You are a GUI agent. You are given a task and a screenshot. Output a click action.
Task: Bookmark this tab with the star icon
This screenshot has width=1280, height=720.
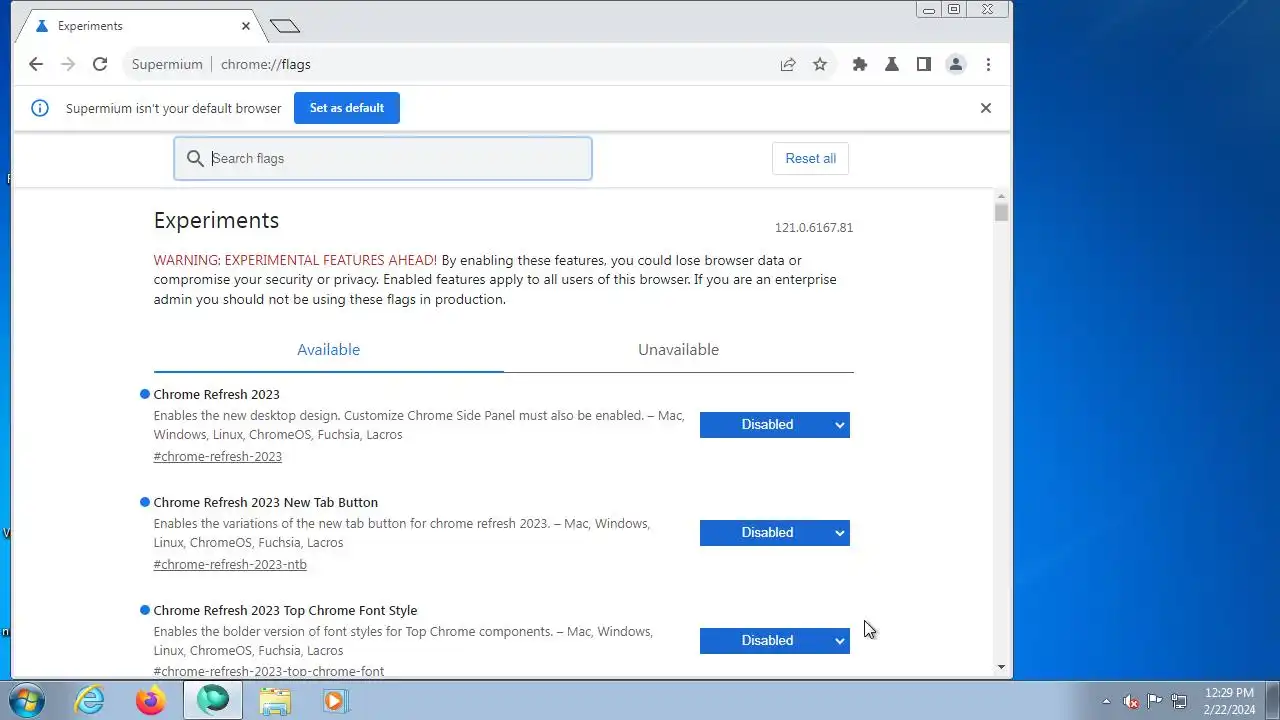pos(820,64)
